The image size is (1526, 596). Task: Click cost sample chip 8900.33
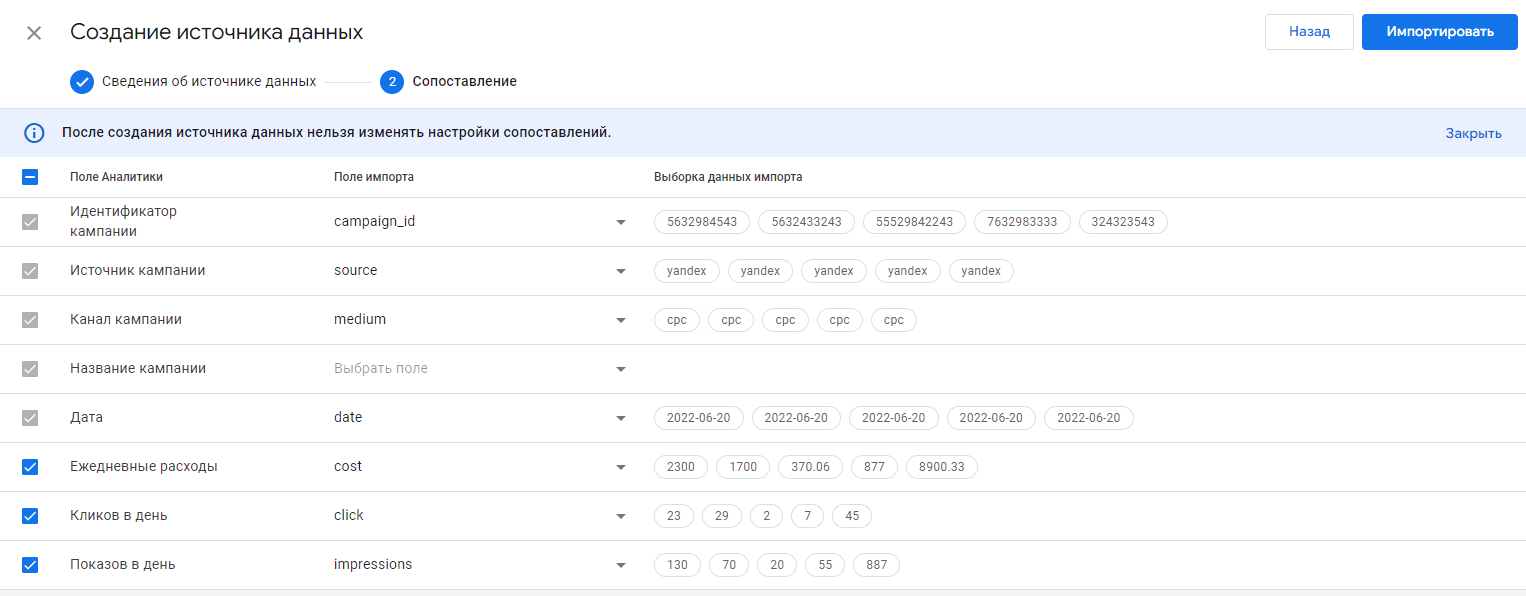942,467
